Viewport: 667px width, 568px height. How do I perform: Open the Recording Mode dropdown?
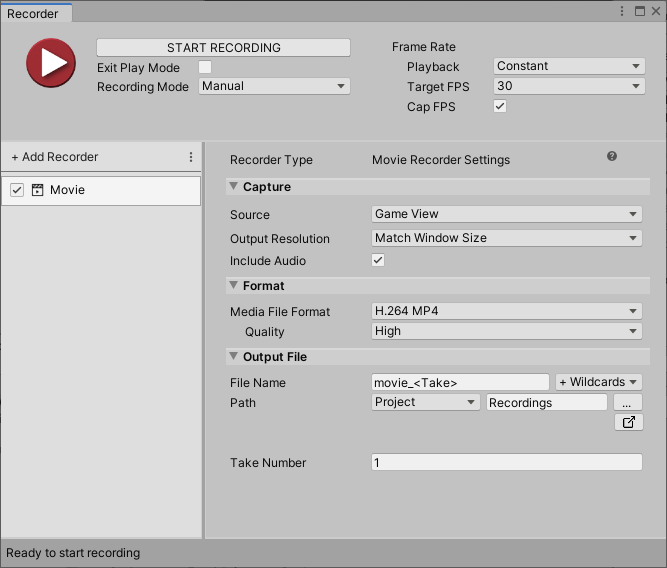click(x=274, y=87)
